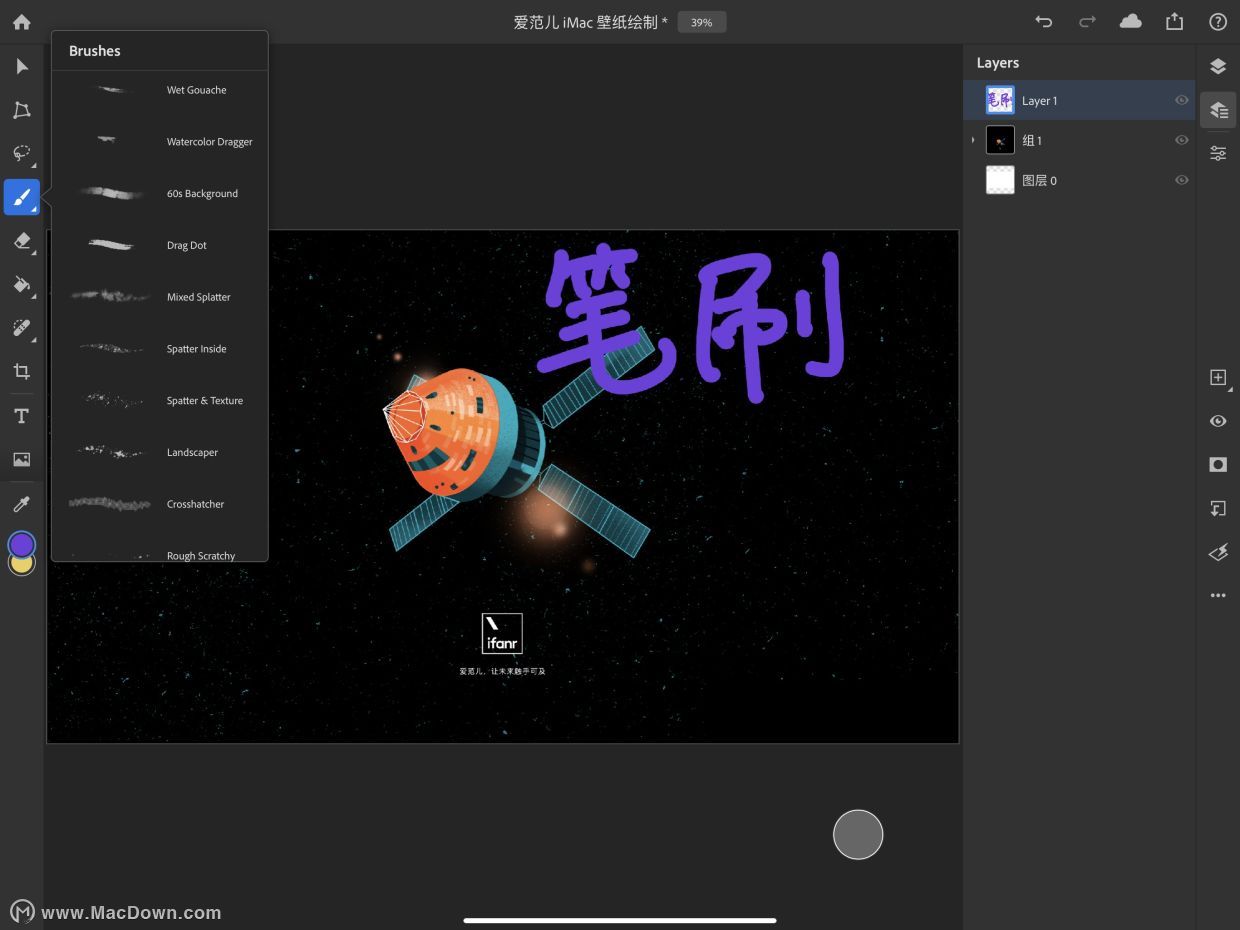Select the Eraser tool
The width and height of the screenshot is (1240, 930).
[x=22, y=241]
